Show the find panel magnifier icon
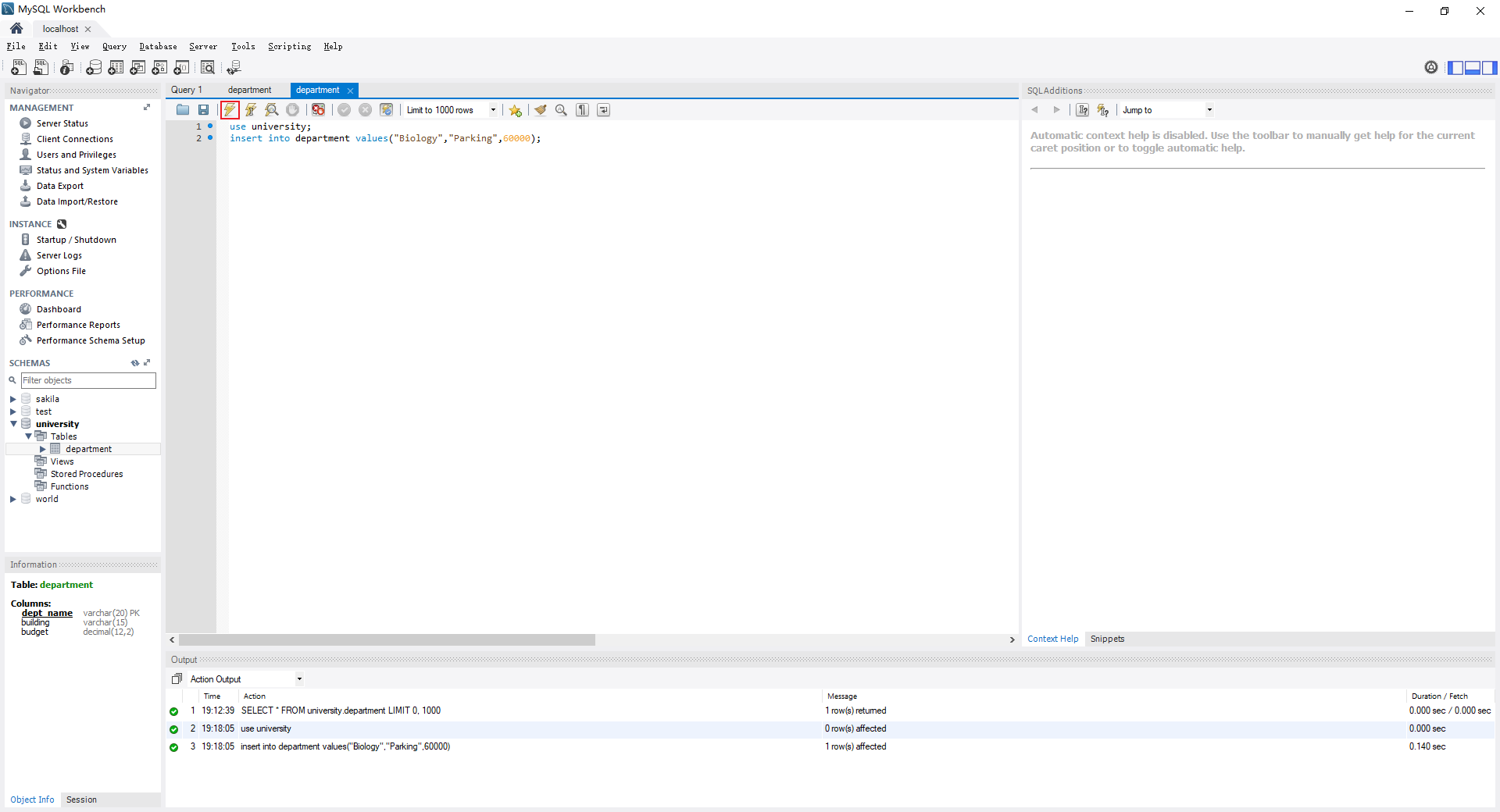Viewport: 1500px width, 812px height. coord(561,110)
